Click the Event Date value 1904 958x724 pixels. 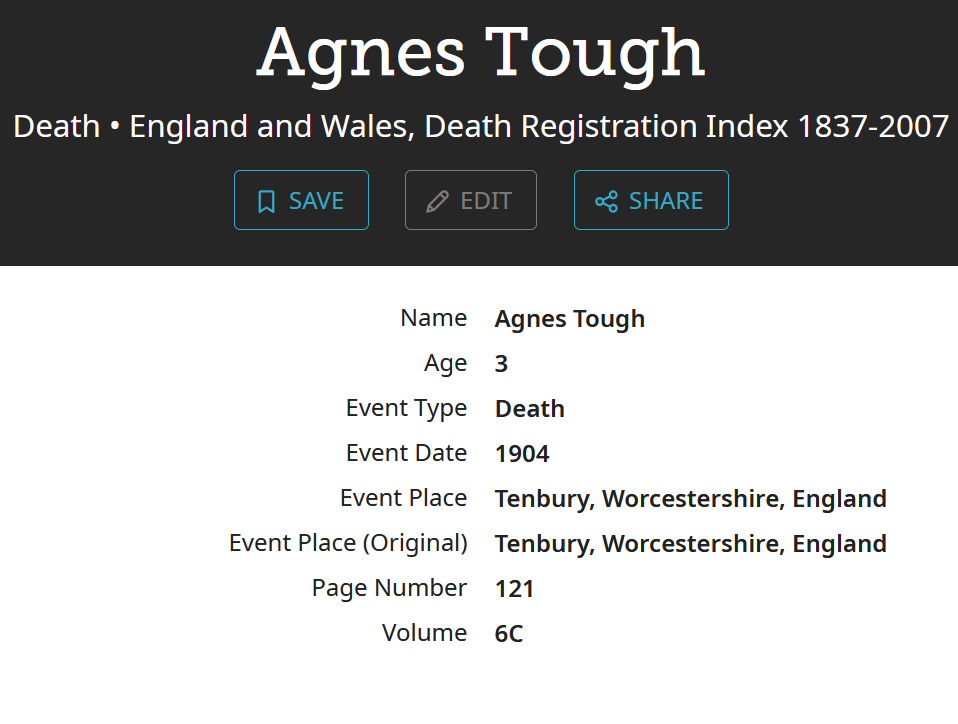click(522, 454)
